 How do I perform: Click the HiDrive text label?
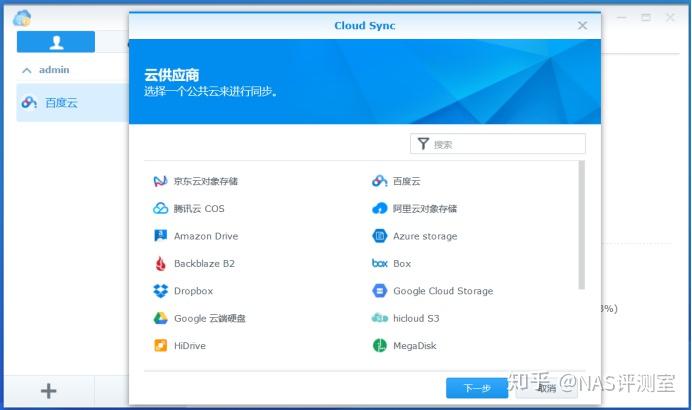(x=190, y=346)
